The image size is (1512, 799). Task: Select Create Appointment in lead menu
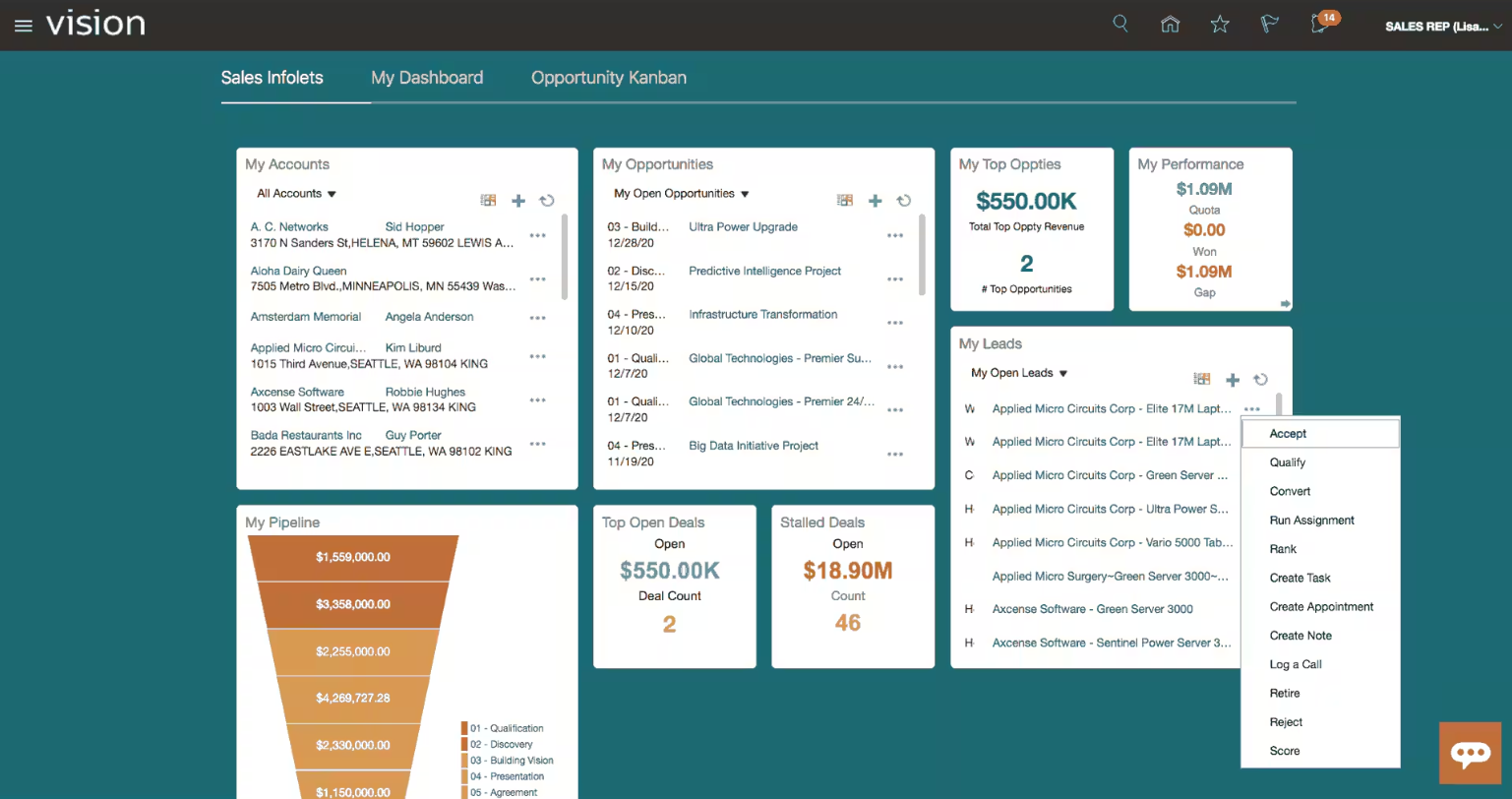(x=1320, y=607)
